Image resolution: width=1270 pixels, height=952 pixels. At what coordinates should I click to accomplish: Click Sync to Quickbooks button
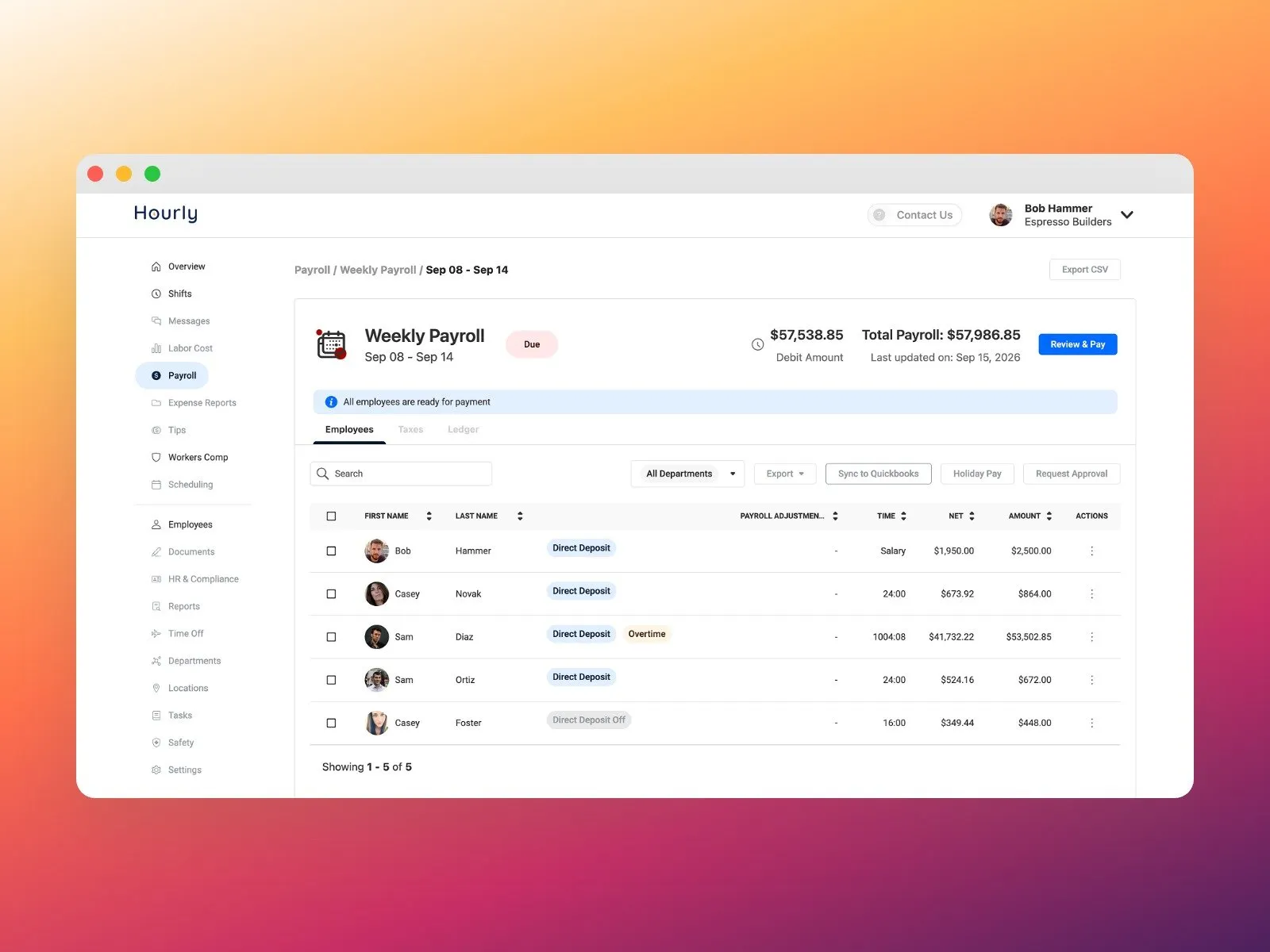tap(879, 474)
